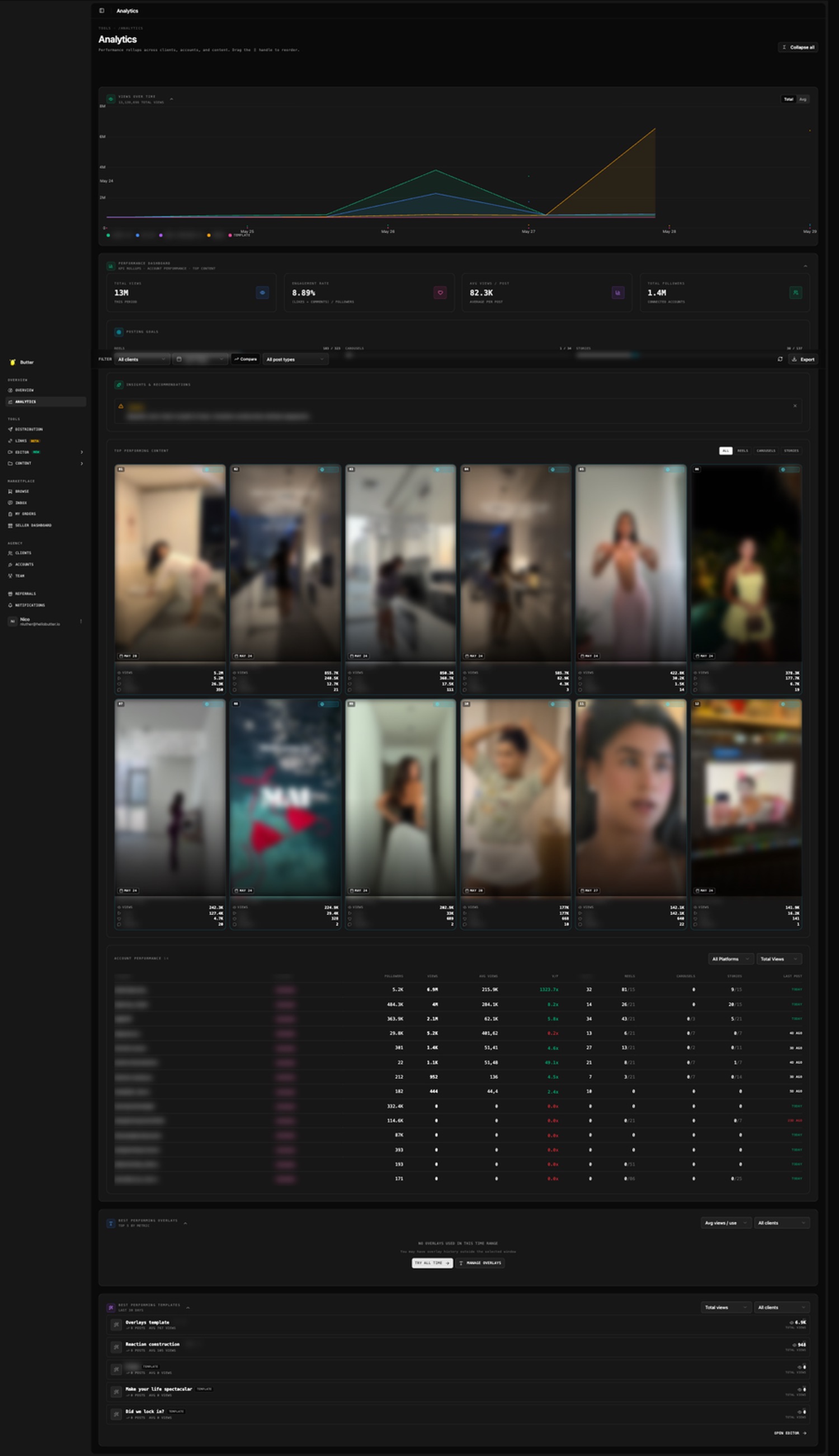Open Notifications in the sidebar
This screenshot has height=1456, width=839.
click(45, 605)
